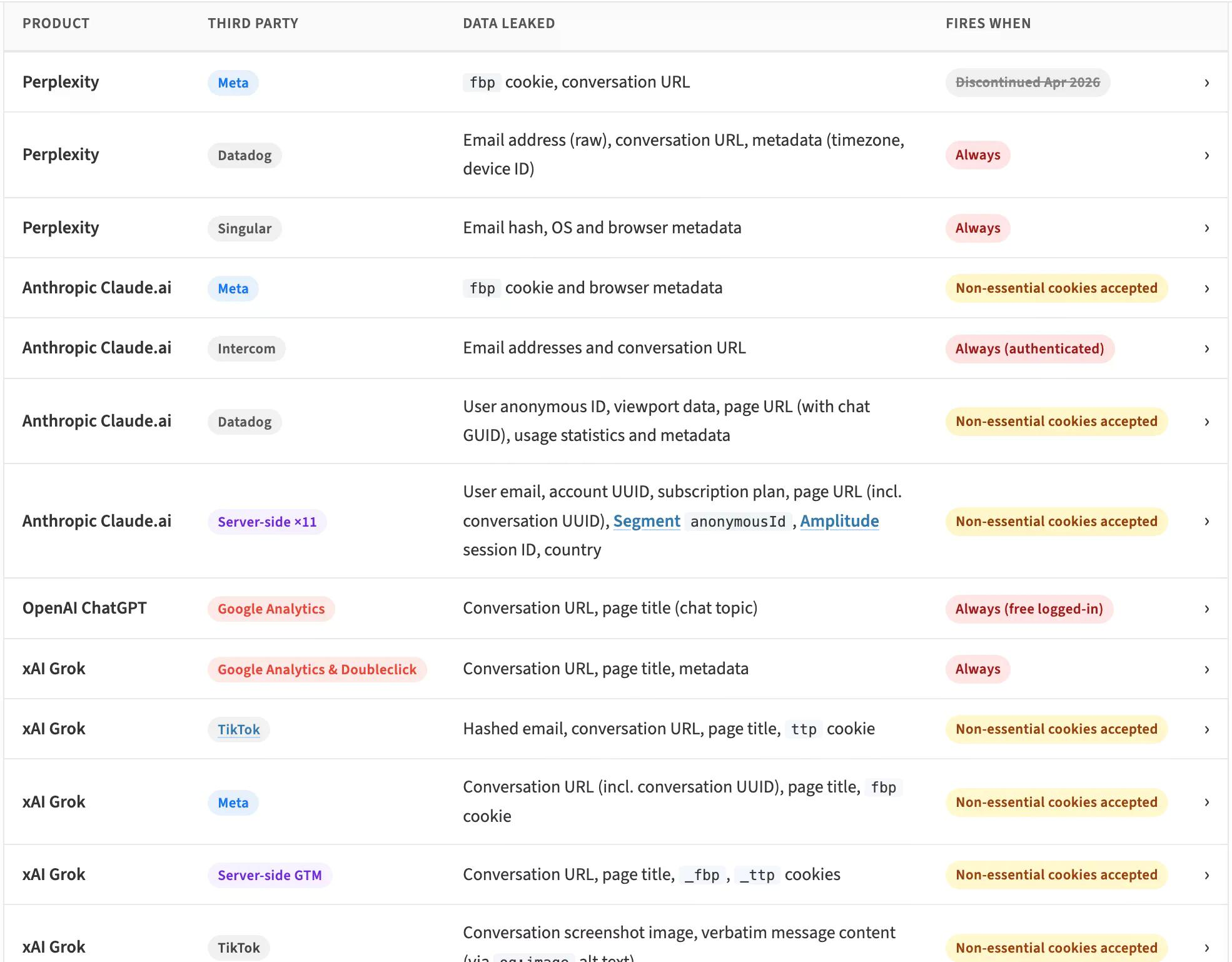This screenshot has height=962, width=1232.
Task: Click the Server-side ×11 badge
Action: [267, 522]
